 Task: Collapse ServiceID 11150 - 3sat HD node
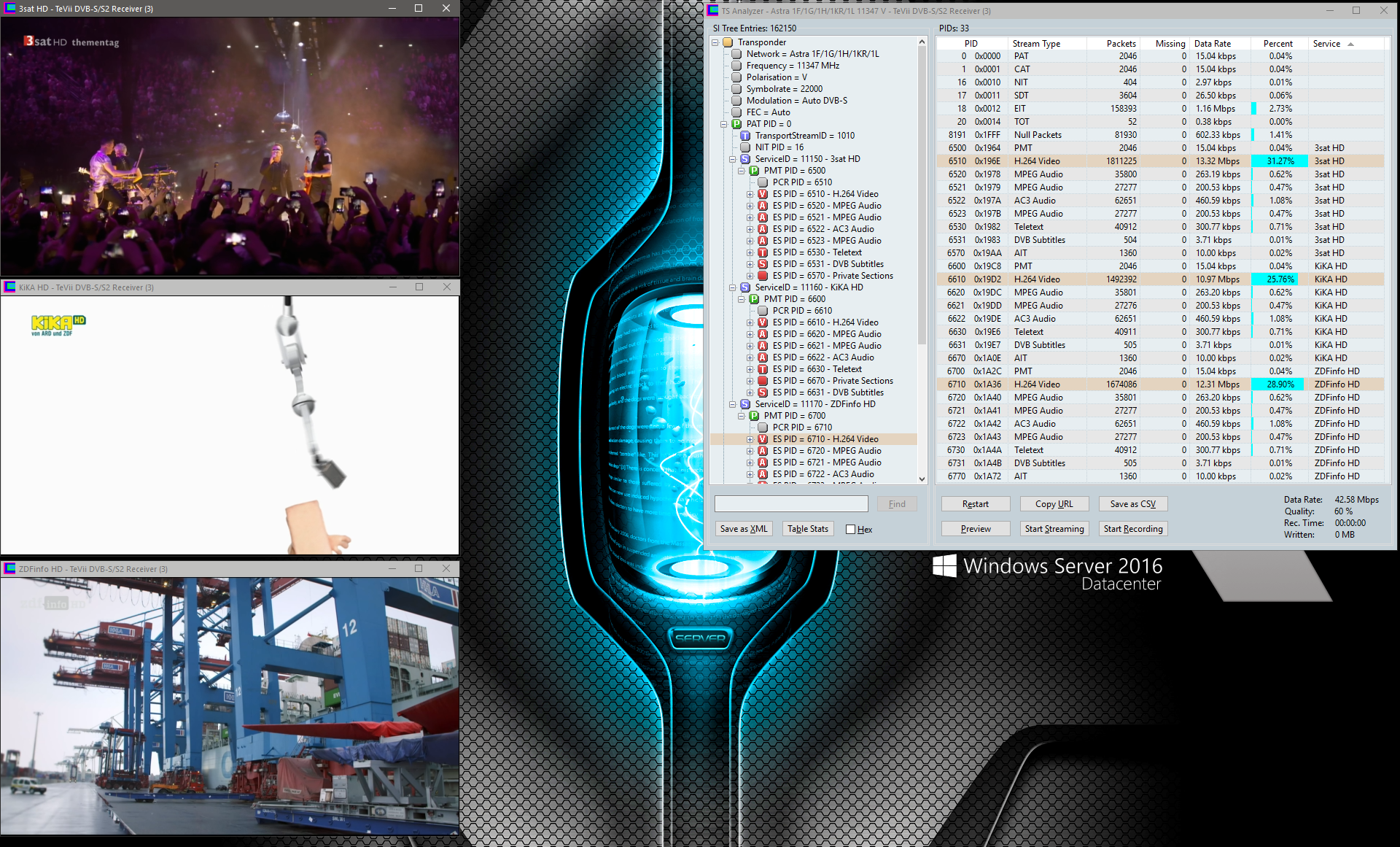point(733,159)
